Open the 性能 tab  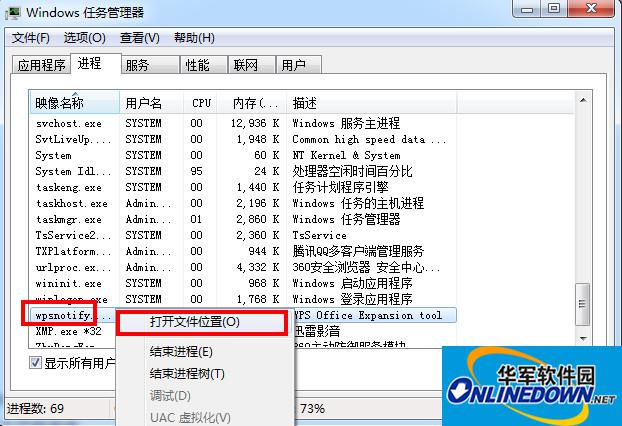pyautogui.click(x=196, y=66)
